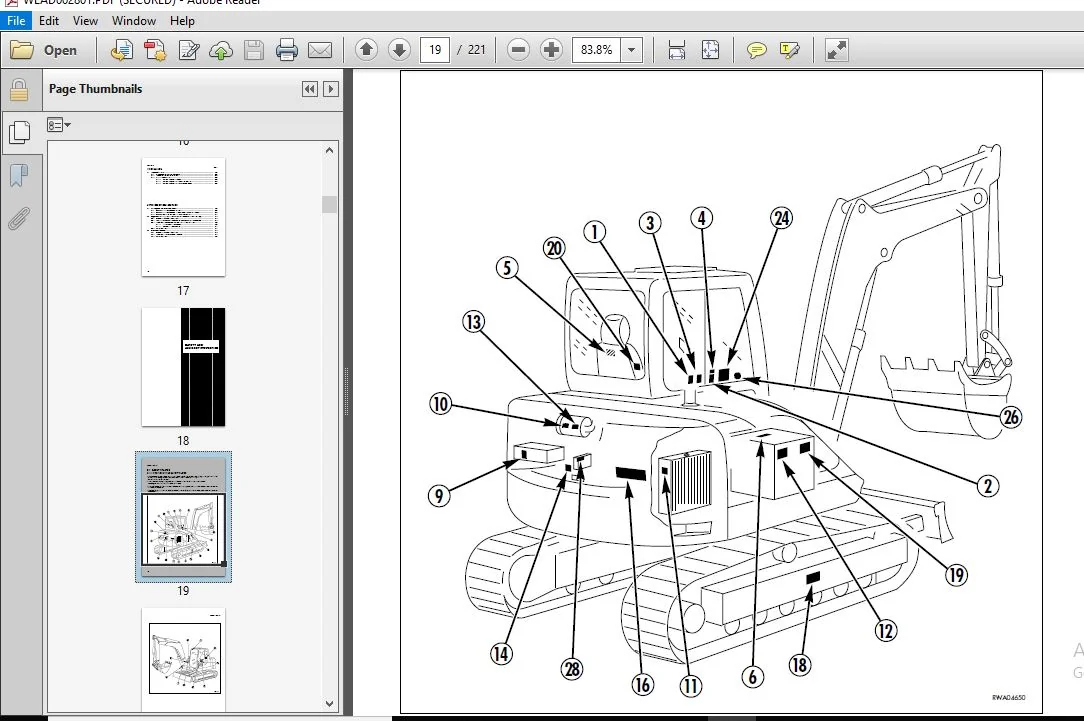Select the page 20 thumbnail below page 19

(x=185, y=659)
